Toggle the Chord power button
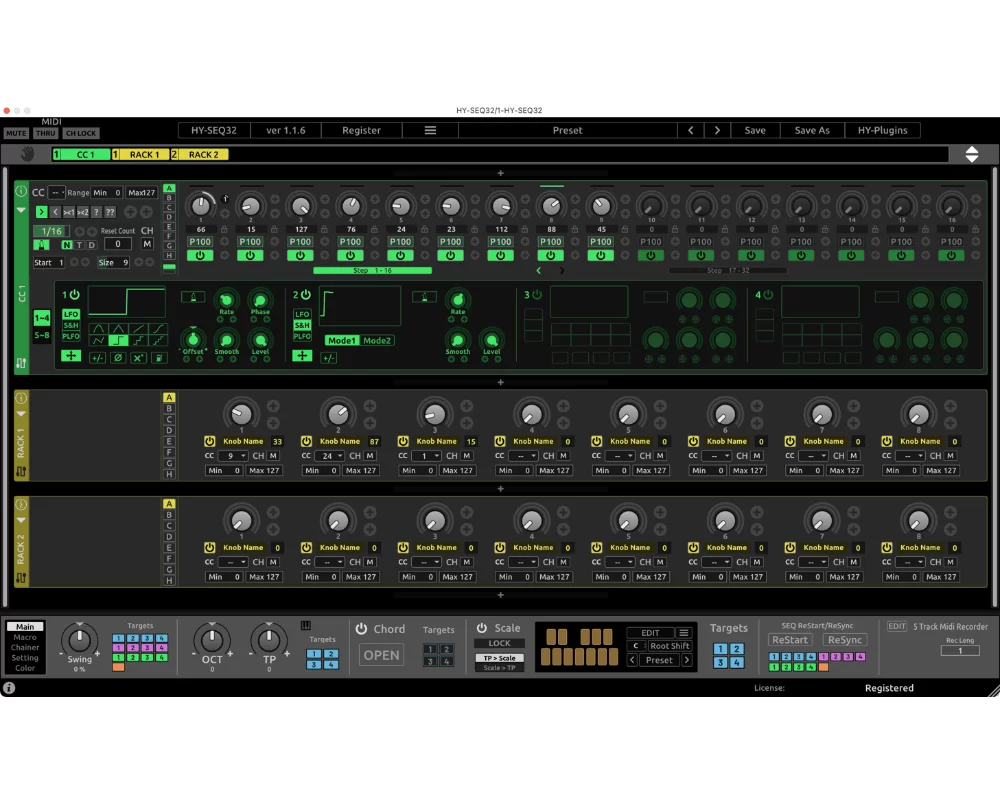 [361, 628]
